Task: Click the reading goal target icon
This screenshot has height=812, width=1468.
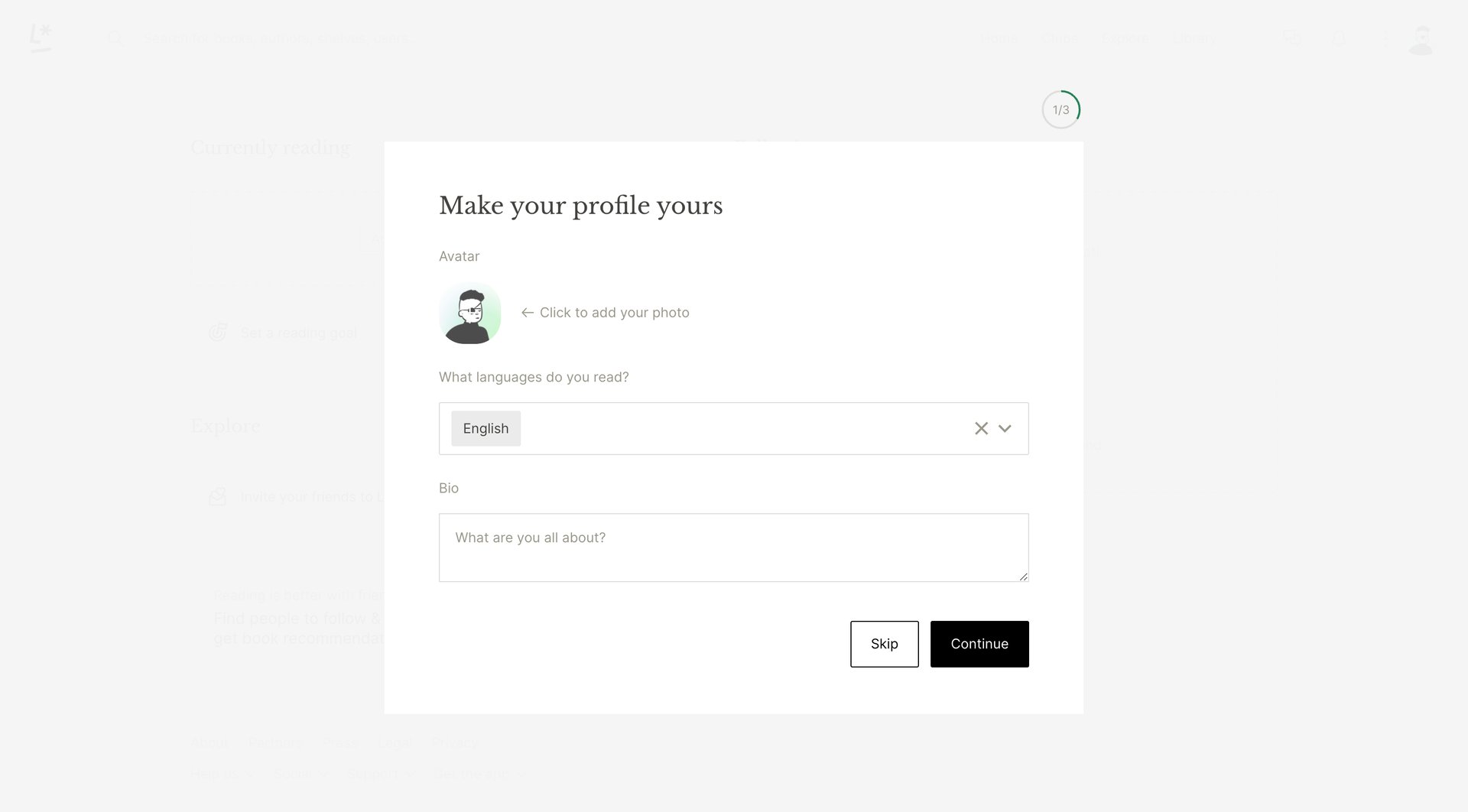Action: [x=218, y=332]
